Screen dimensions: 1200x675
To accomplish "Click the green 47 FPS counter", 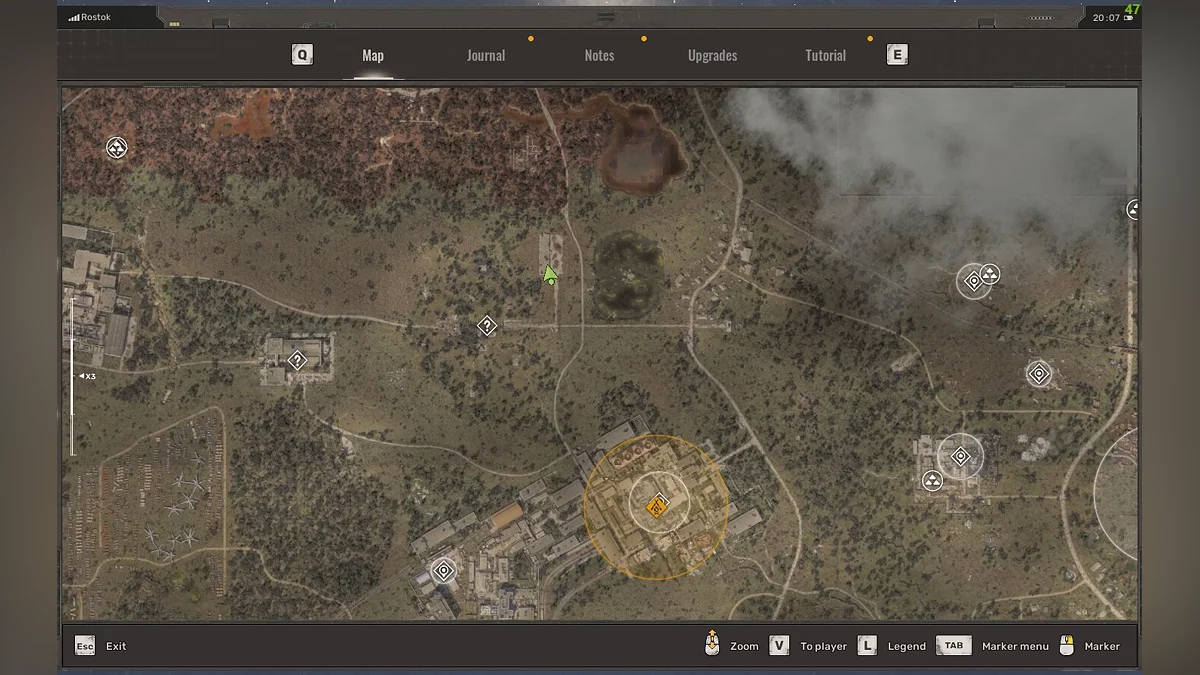I will [1132, 8].
